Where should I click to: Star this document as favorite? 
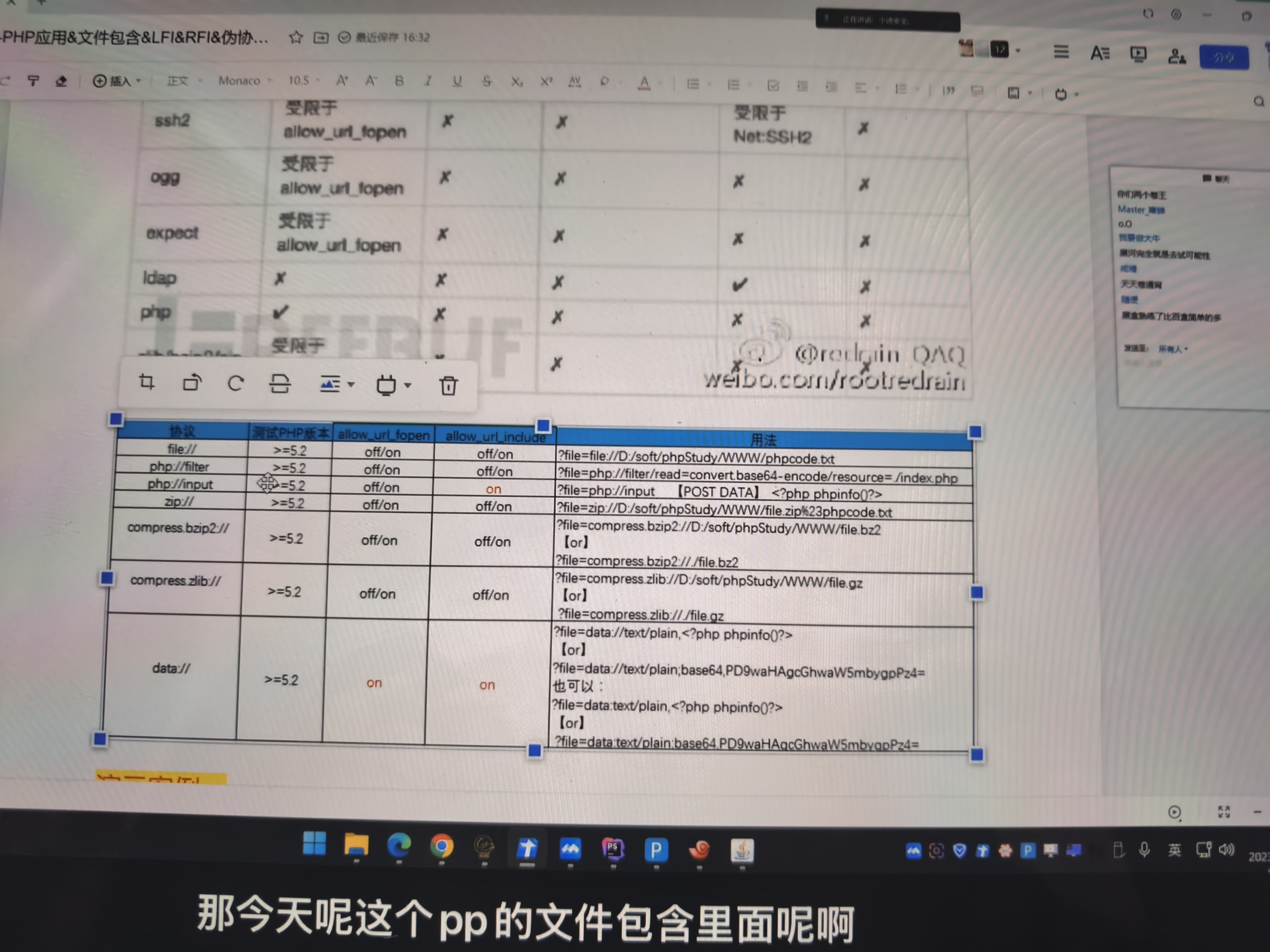coord(296,38)
